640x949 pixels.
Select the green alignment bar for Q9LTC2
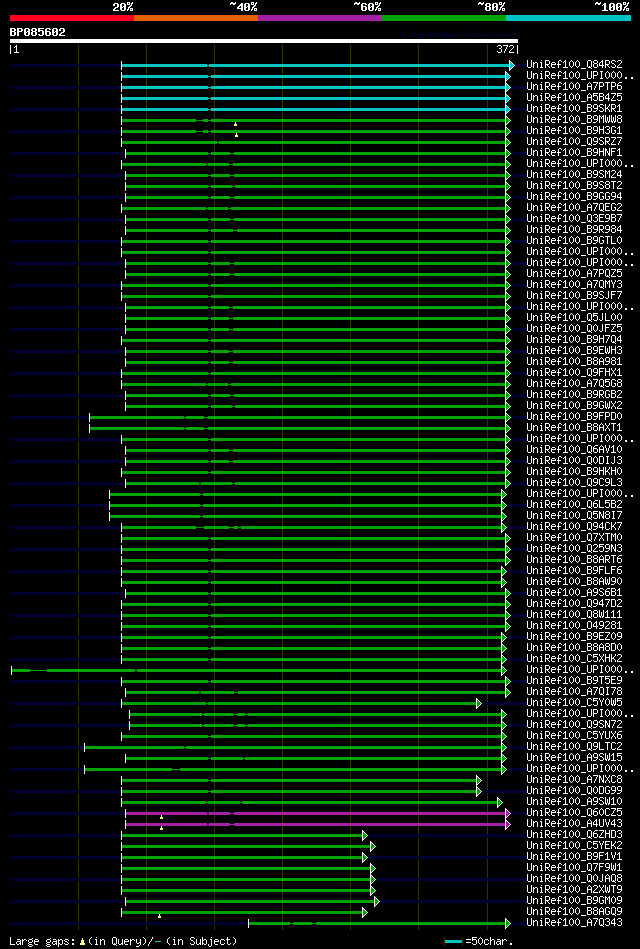293,747
